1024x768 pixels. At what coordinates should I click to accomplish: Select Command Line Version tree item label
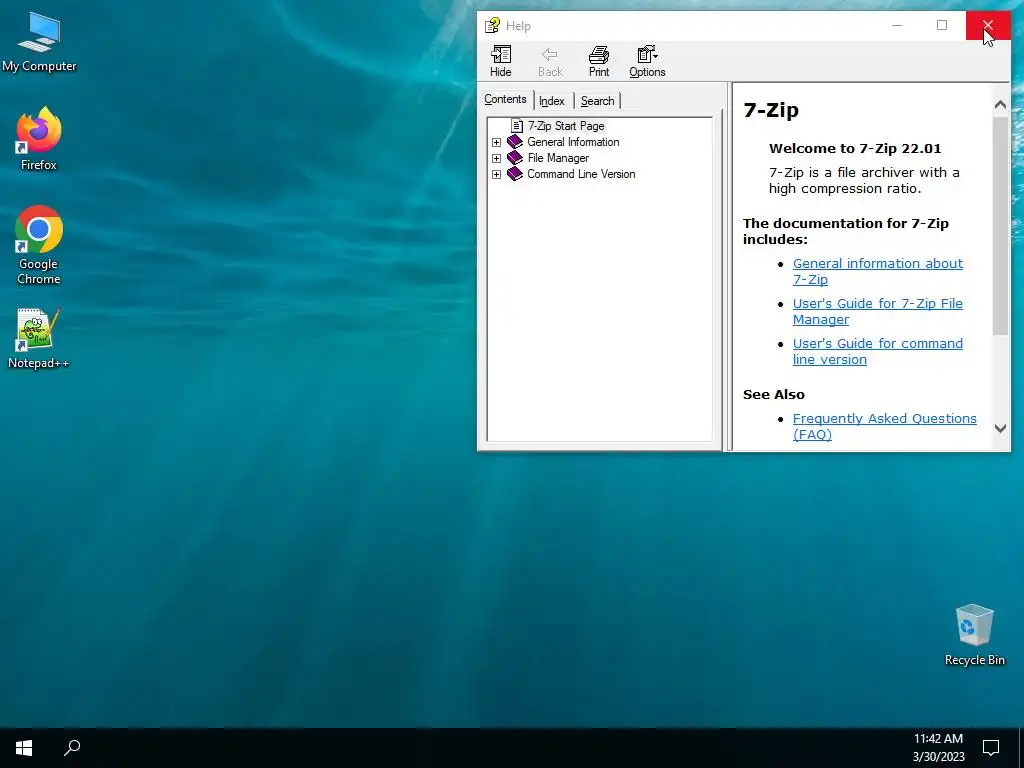581,174
